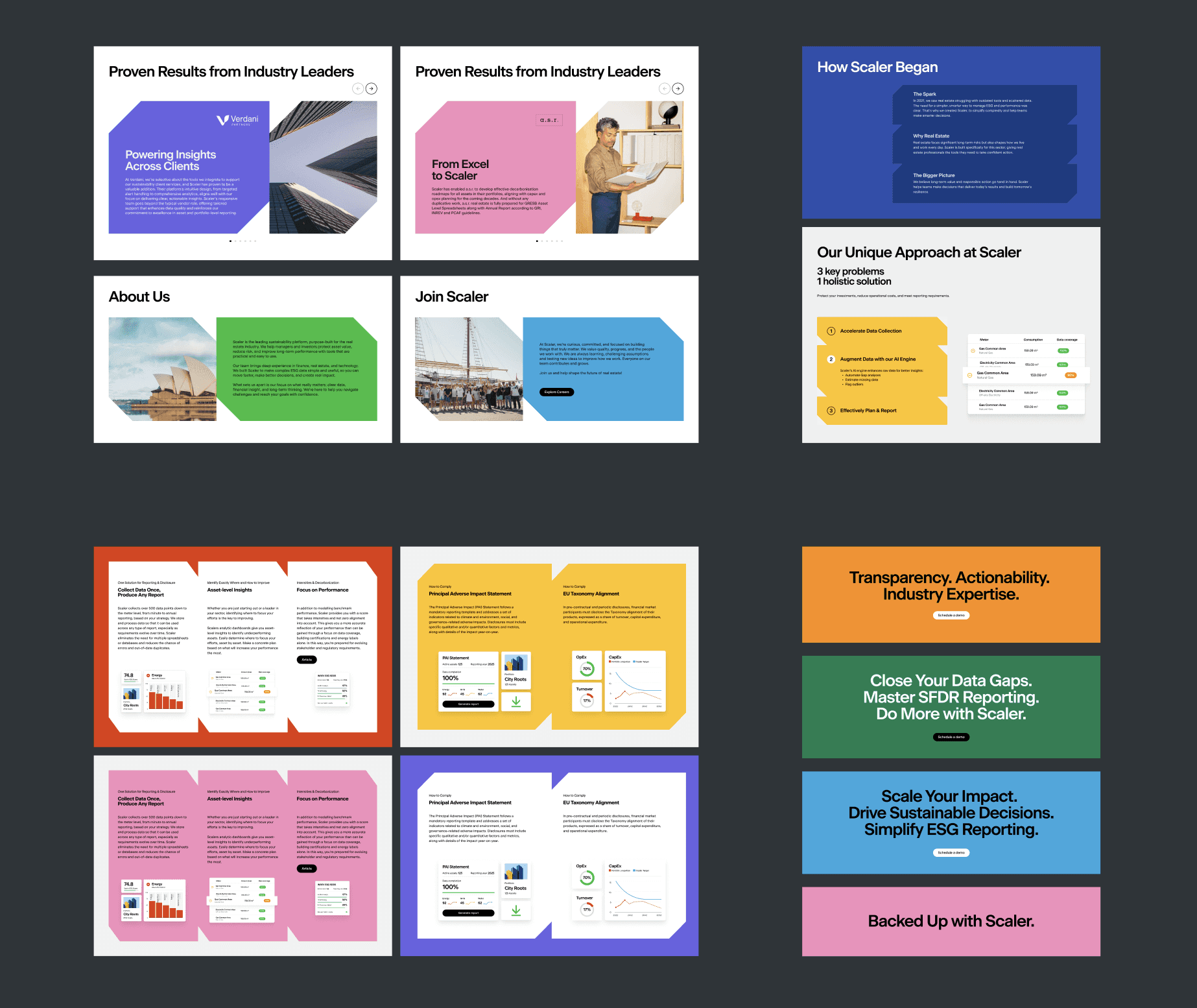The width and height of the screenshot is (1197, 1008).
Task: Select The Bigger Picture section
Action: (x=984, y=184)
